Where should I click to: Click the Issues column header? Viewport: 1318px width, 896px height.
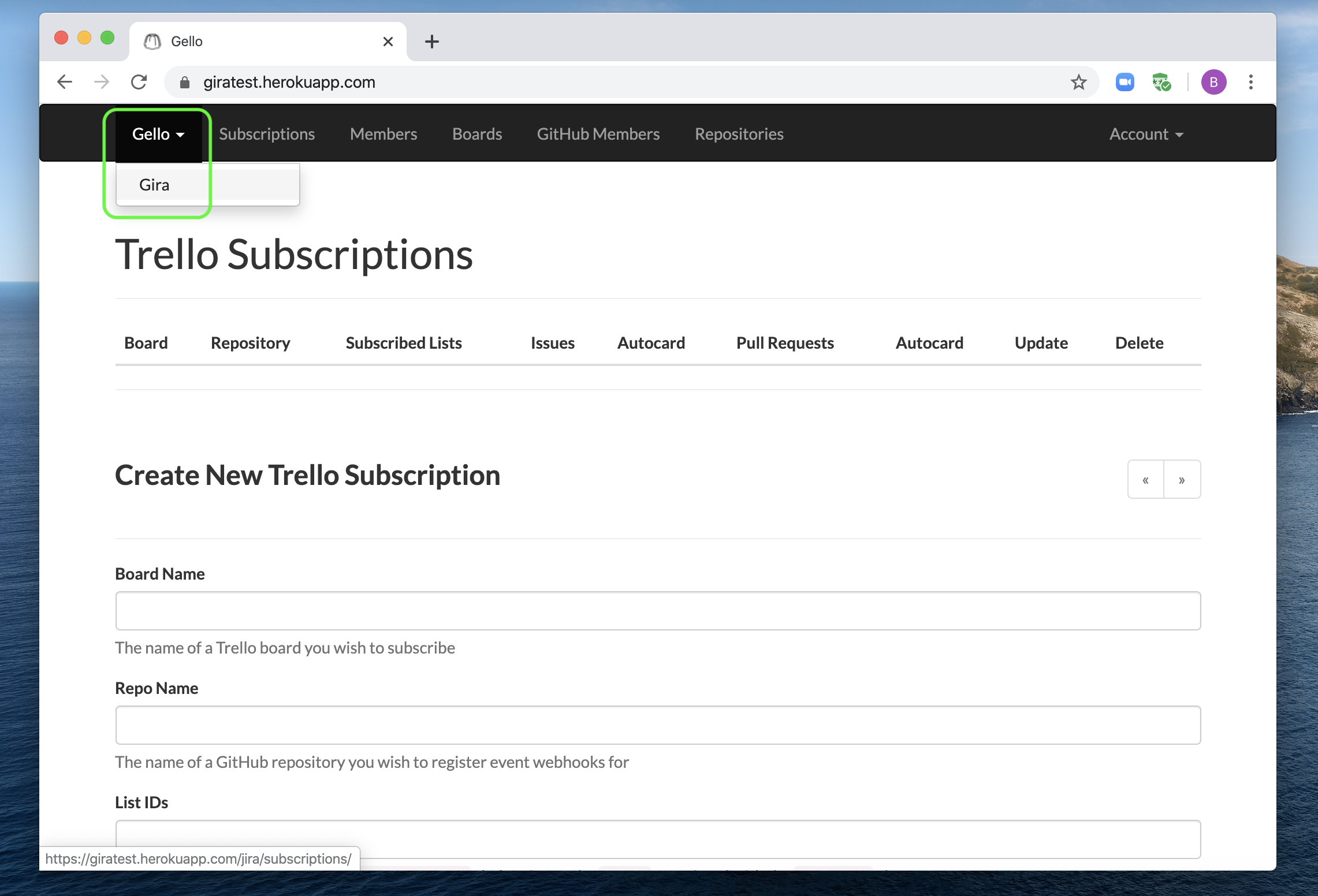553,343
